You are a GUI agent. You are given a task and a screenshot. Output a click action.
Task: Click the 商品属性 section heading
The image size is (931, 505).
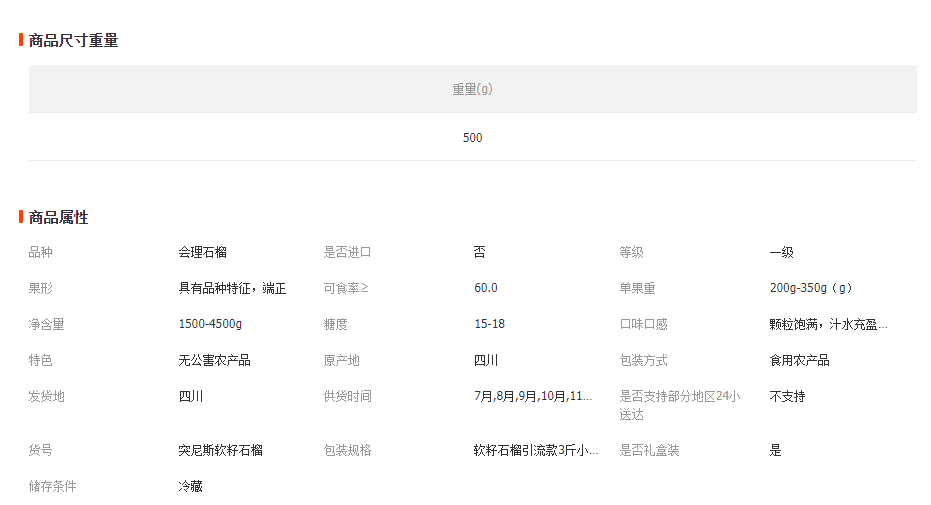pos(58,217)
